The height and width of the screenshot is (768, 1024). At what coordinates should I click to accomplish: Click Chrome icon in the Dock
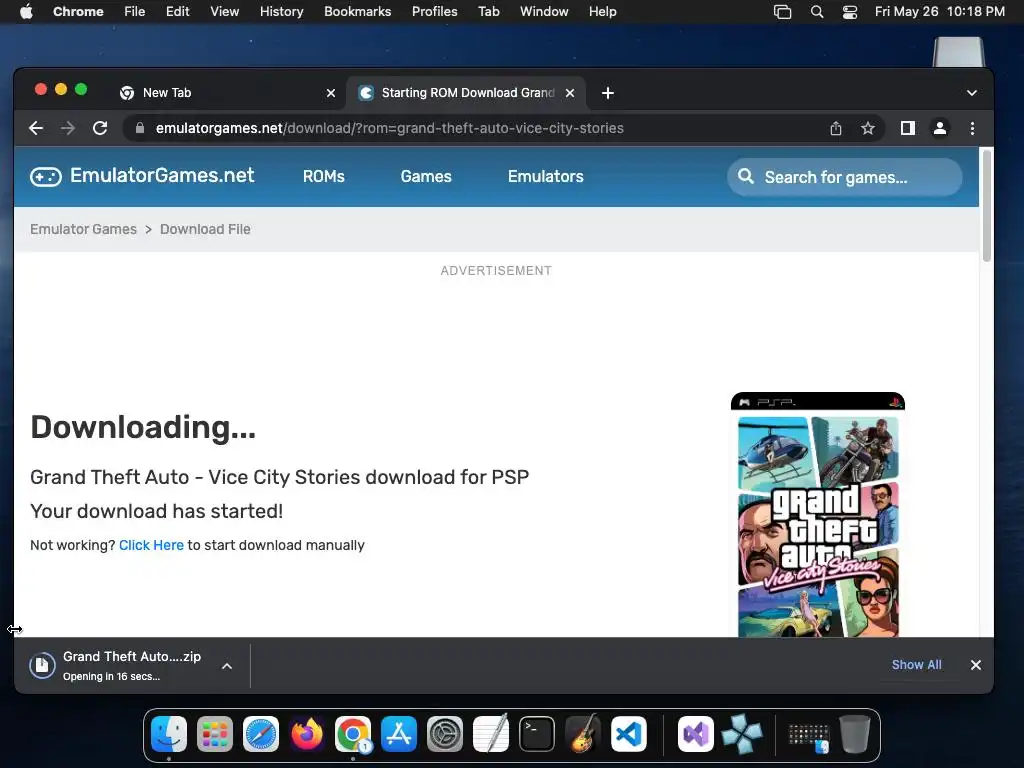[353, 734]
